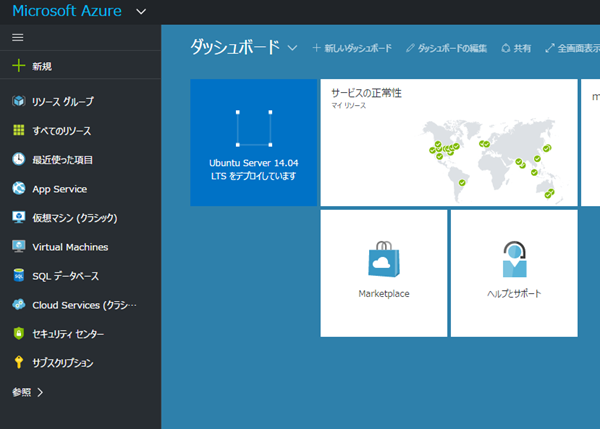The height and width of the screenshot is (429, 600).
Task: Click the pencil icon for dashboard edit
Action: pyautogui.click(x=410, y=48)
